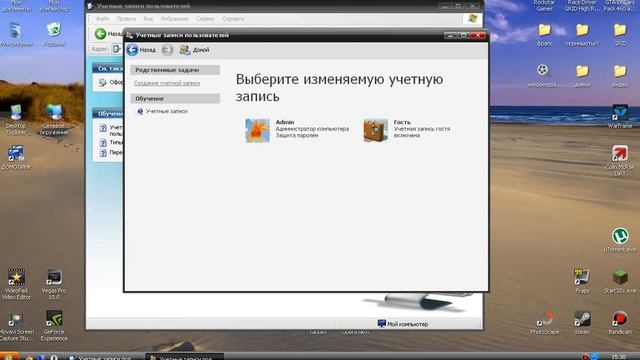Launch Bandicam desktop shortcut
Image resolution: width=640 pixels, height=360 pixels.
(620, 319)
